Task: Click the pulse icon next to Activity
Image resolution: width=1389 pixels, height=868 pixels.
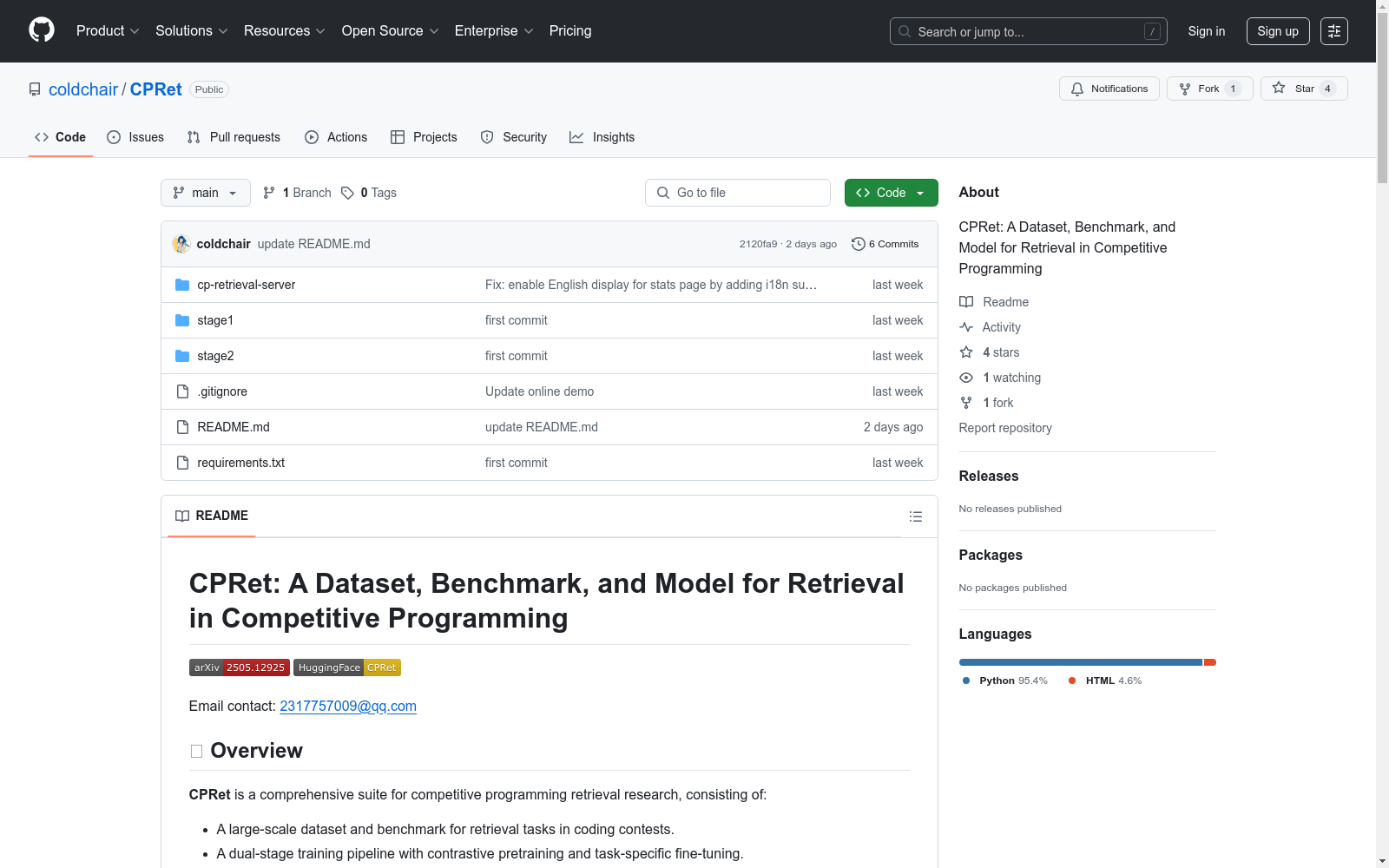Action: [x=966, y=327]
